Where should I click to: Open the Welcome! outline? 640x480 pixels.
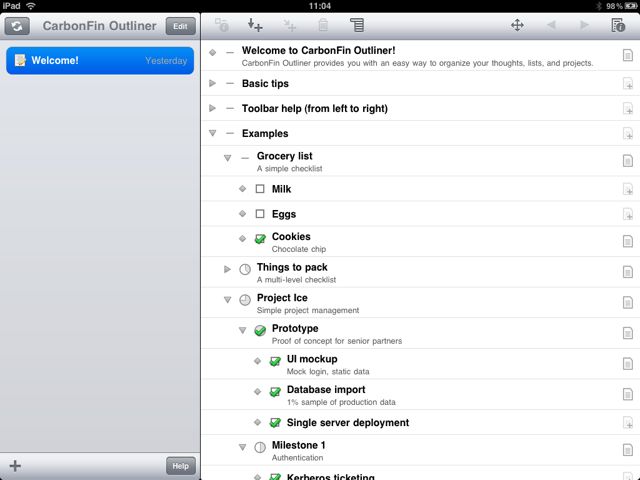[x=100, y=60]
